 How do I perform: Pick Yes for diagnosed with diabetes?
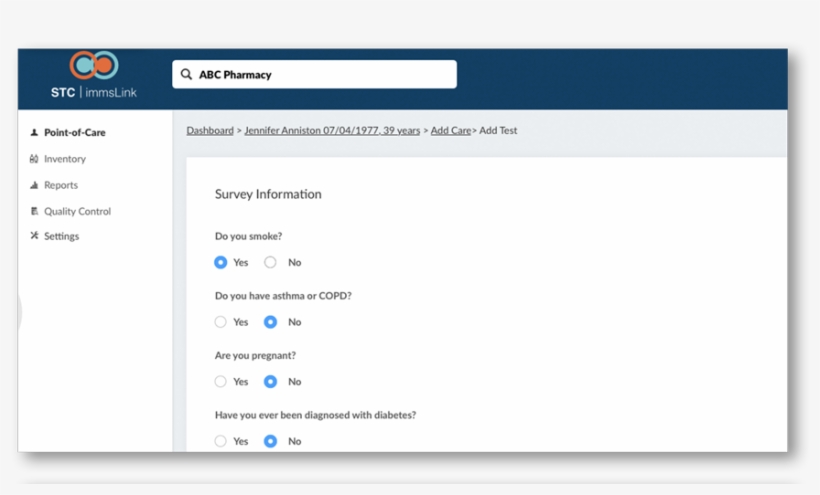pos(220,441)
